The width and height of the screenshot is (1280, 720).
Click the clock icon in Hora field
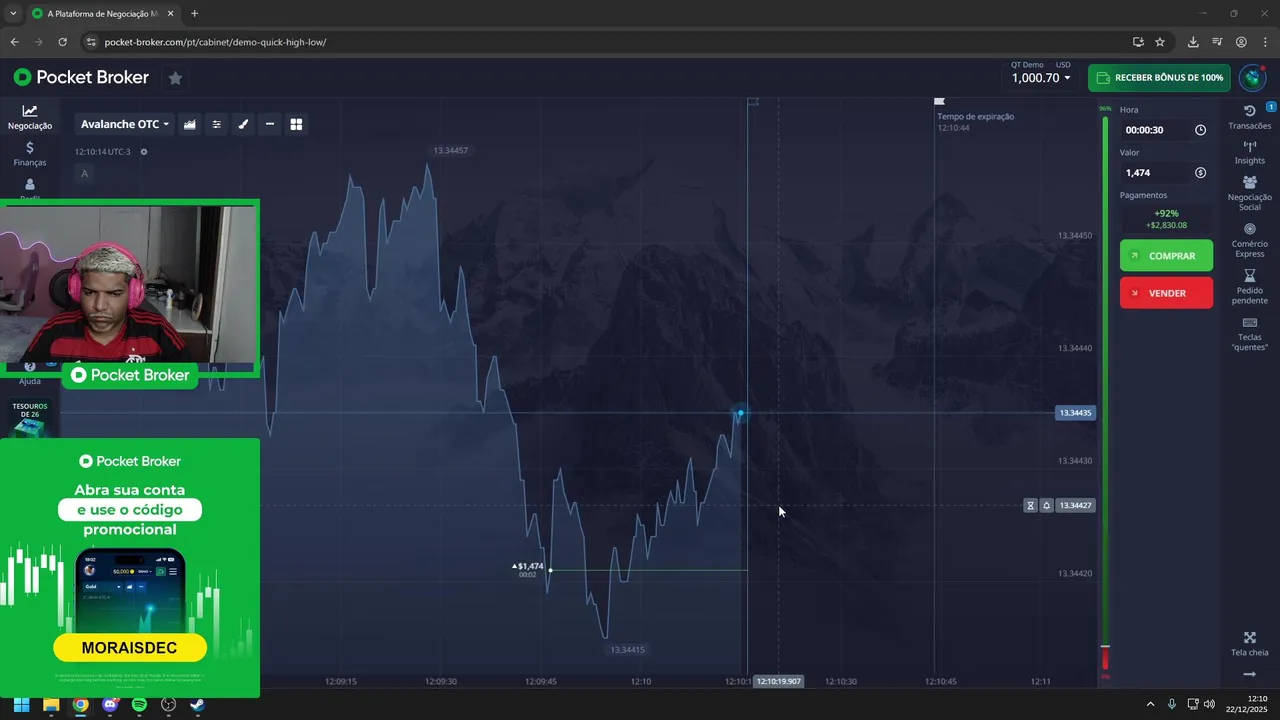pyautogui.click(x=1200, y=130)
